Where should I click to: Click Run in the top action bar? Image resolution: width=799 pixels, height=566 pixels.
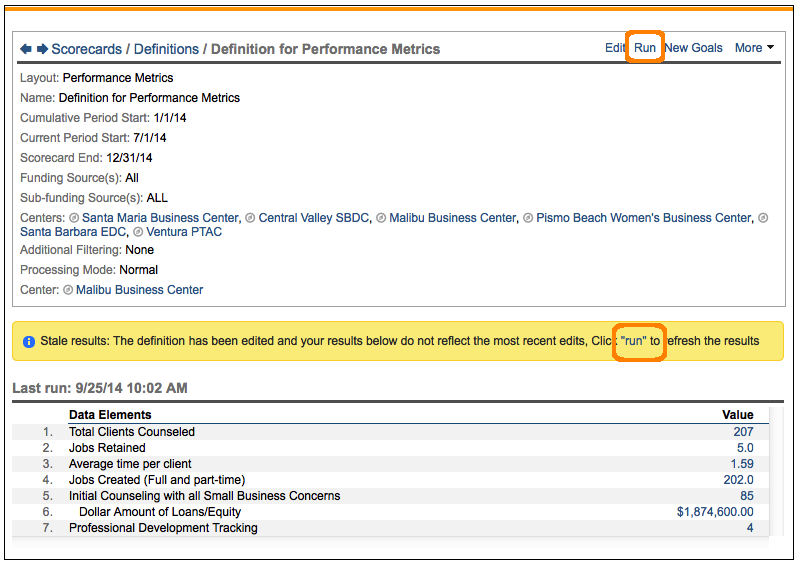pos(645,48)
